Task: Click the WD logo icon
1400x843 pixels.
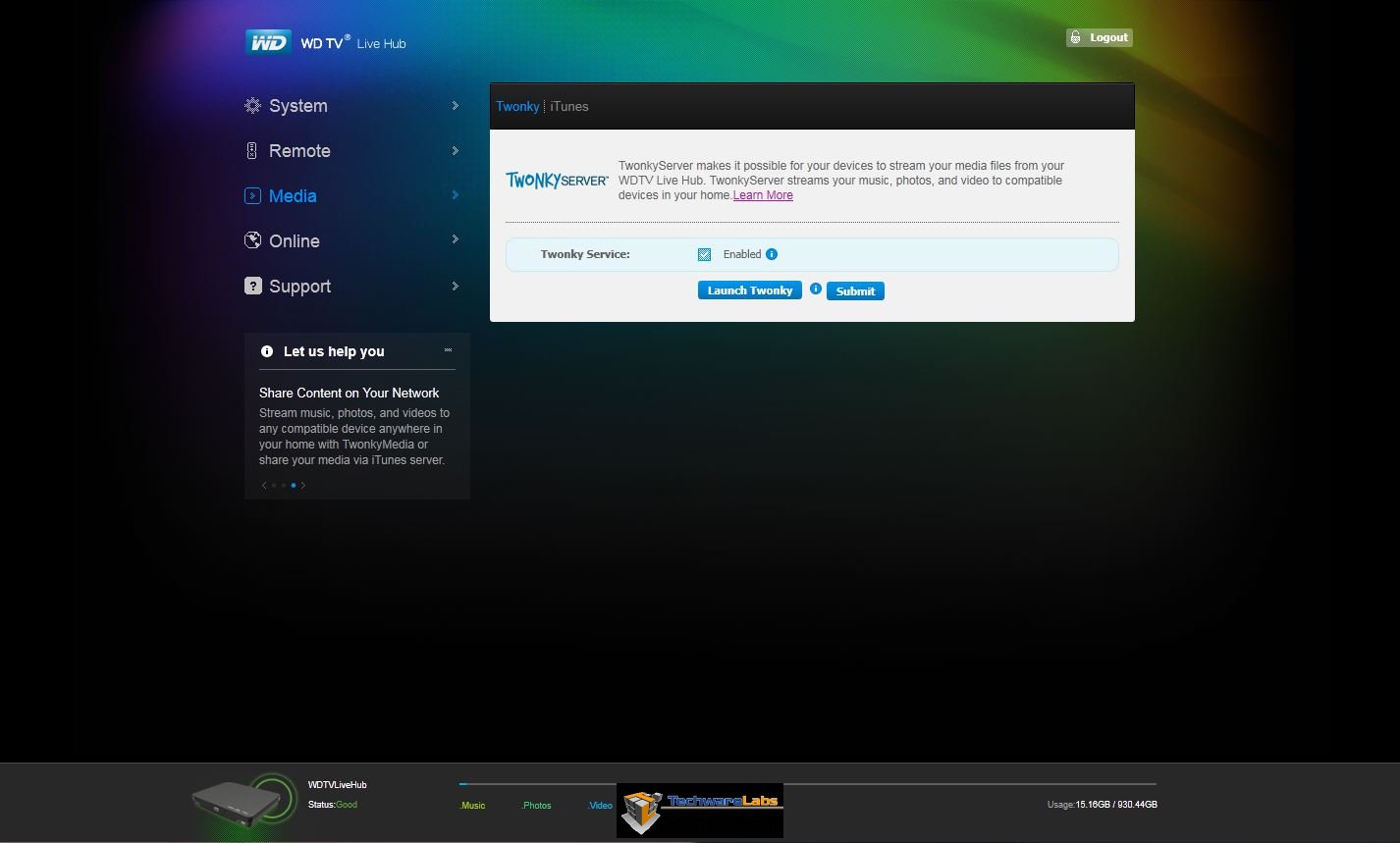Action: (x=268, y=42)
